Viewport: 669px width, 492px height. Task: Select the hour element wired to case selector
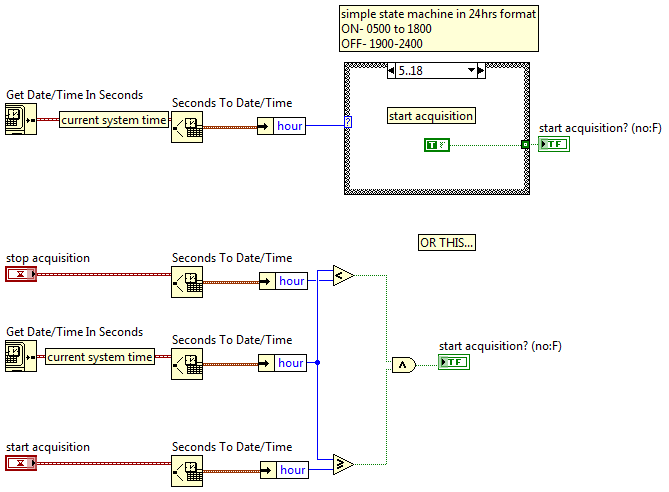289,126
